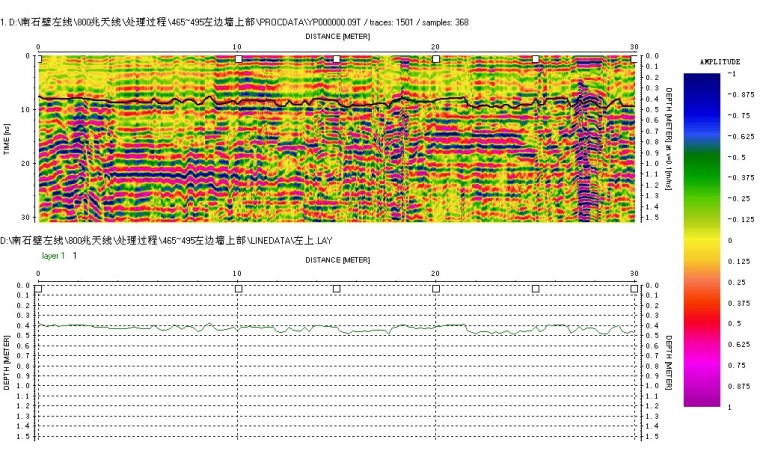Select the layer plot marker at 20 meters
Screen dimensions: 760x451
coord(436,289)
